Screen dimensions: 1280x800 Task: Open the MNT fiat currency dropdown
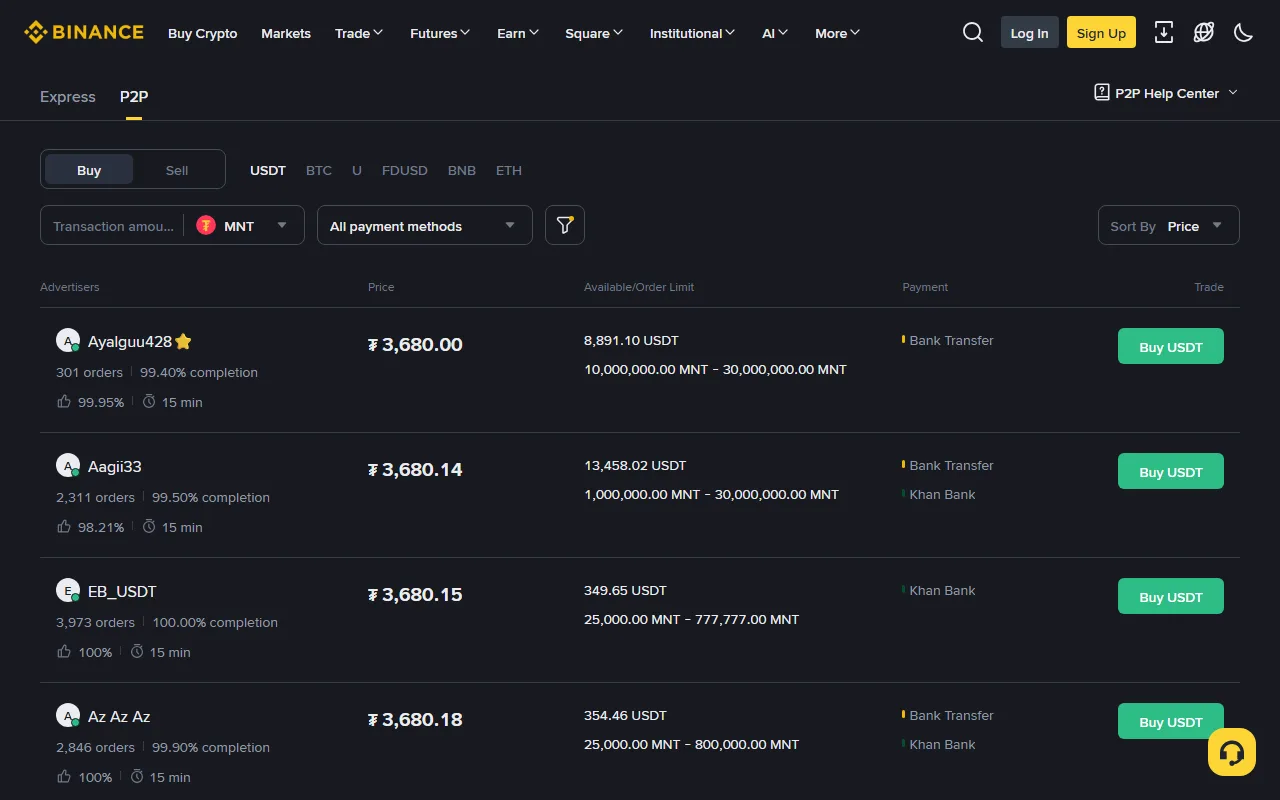[244, 225]
